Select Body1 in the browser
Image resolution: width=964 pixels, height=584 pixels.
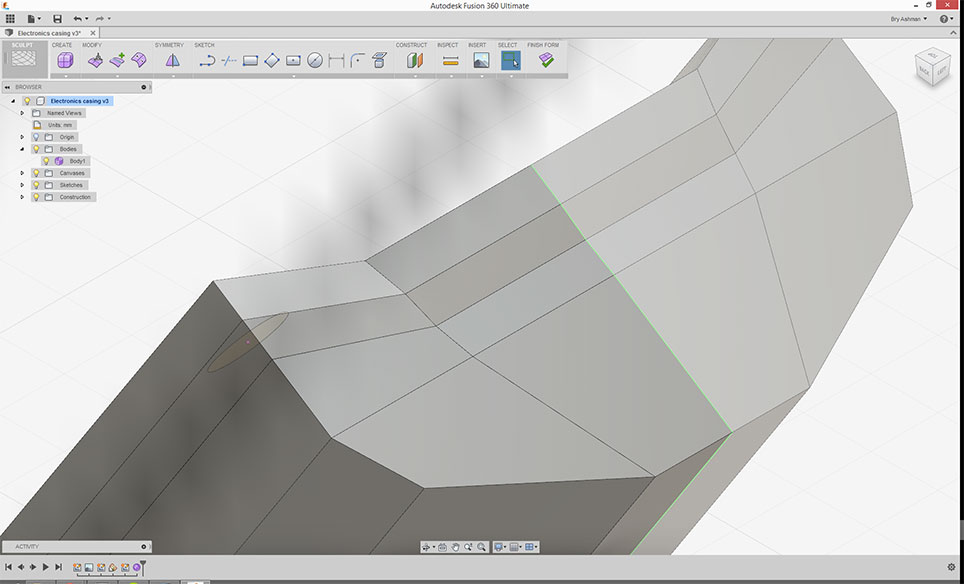pos(77,161)
